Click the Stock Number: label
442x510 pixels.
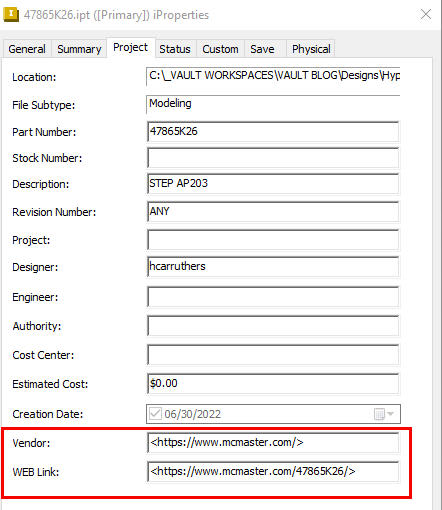pos(47,158)
